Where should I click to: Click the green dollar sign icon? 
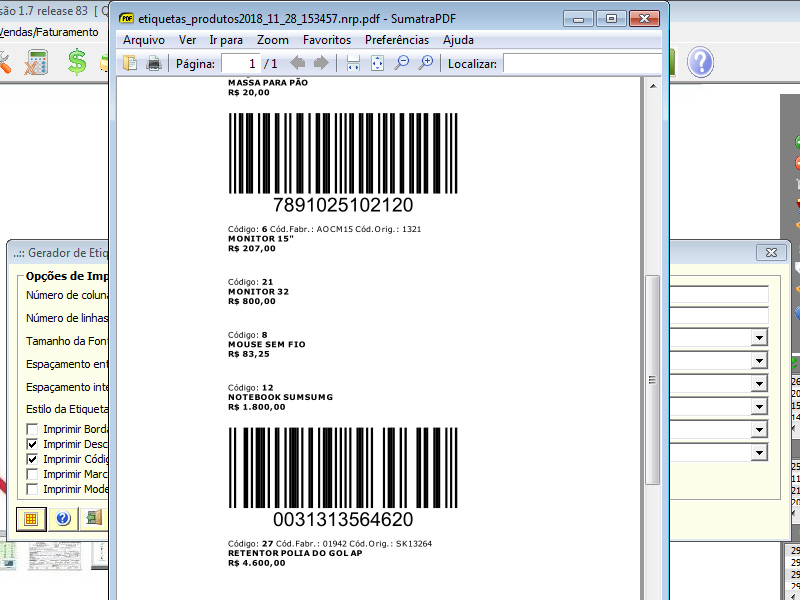click(x=77, y=62)
